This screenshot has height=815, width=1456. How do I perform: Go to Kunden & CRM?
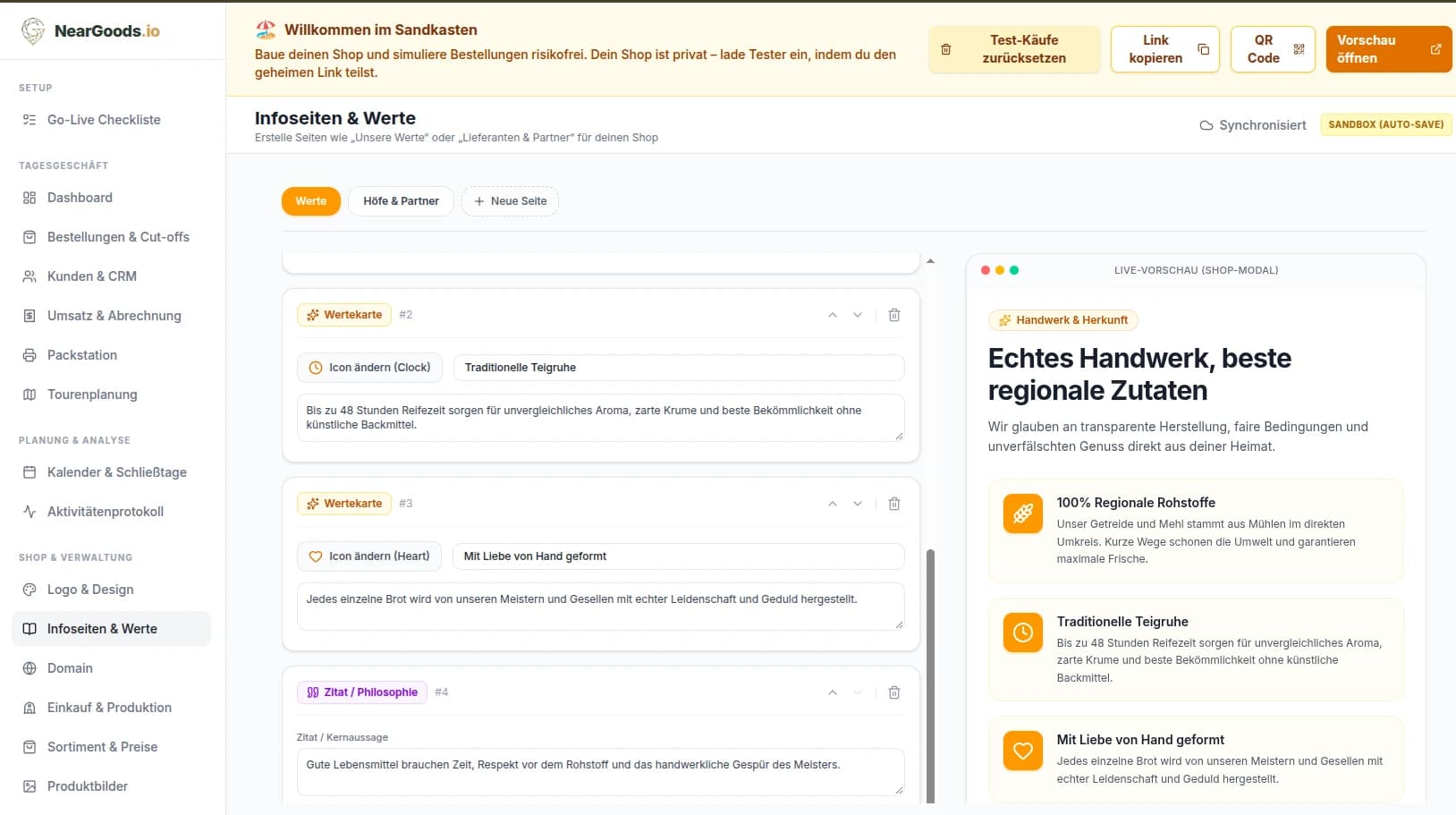(x=112, y=276)
